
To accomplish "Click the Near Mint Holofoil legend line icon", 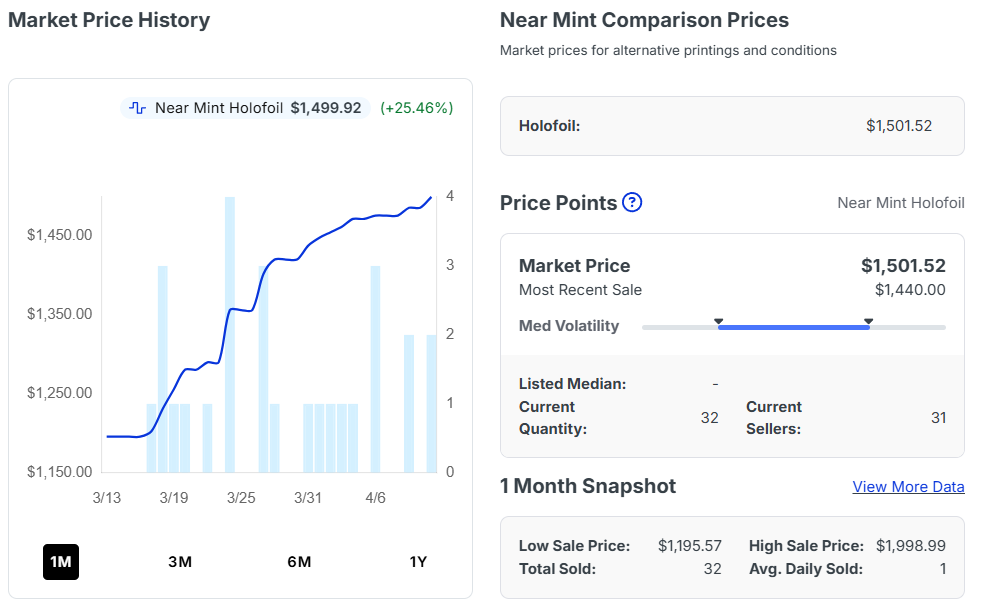I will pyautogui.click(x=138, y=108).
